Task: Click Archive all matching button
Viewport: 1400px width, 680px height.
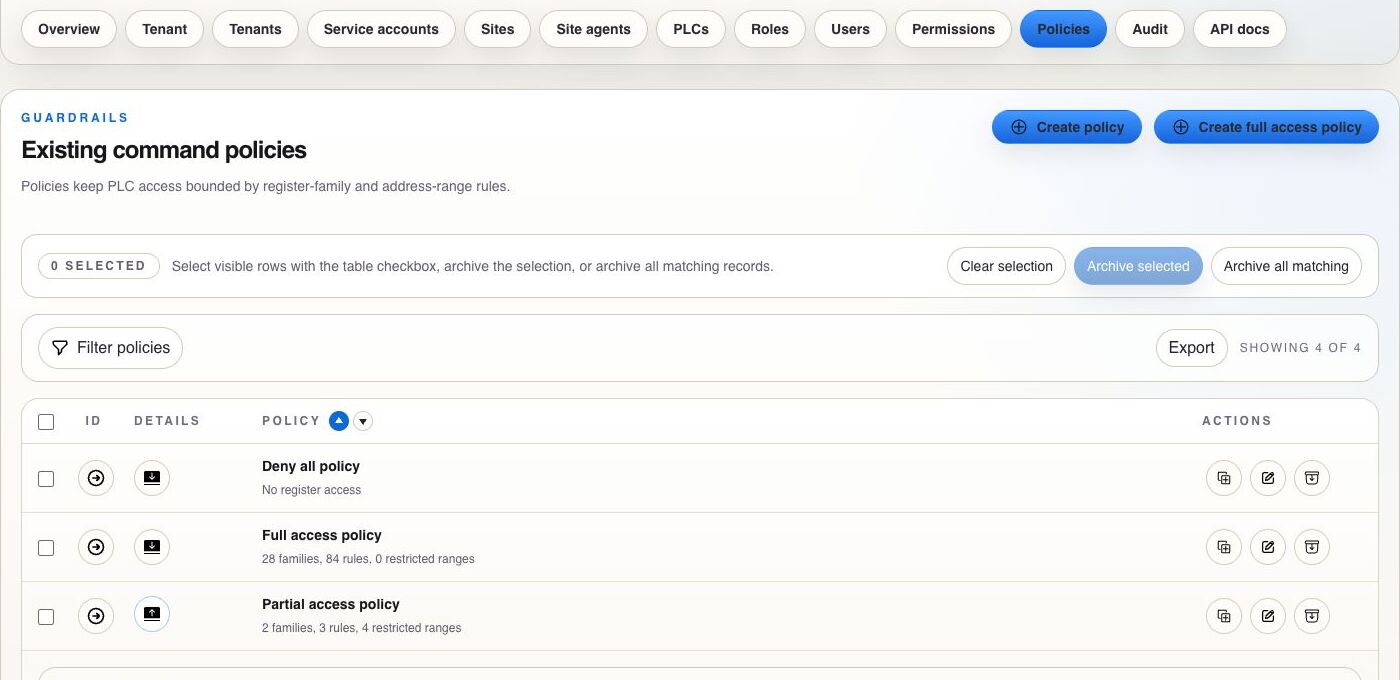Action: [1286, 266]
